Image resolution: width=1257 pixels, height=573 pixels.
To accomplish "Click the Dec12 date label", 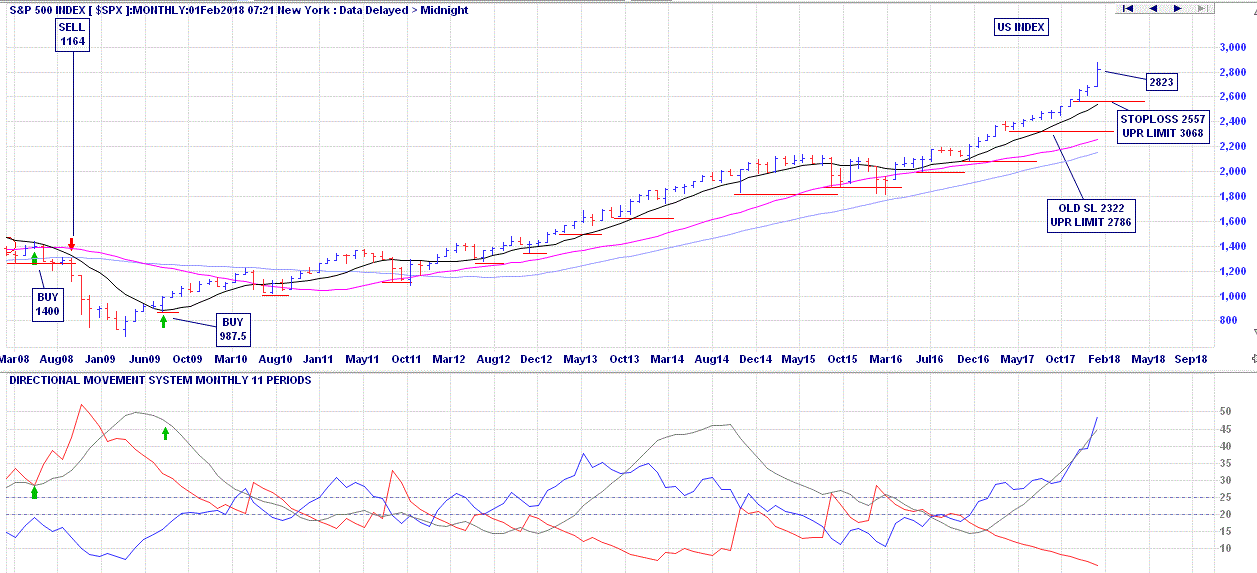I will click(536, 358).
